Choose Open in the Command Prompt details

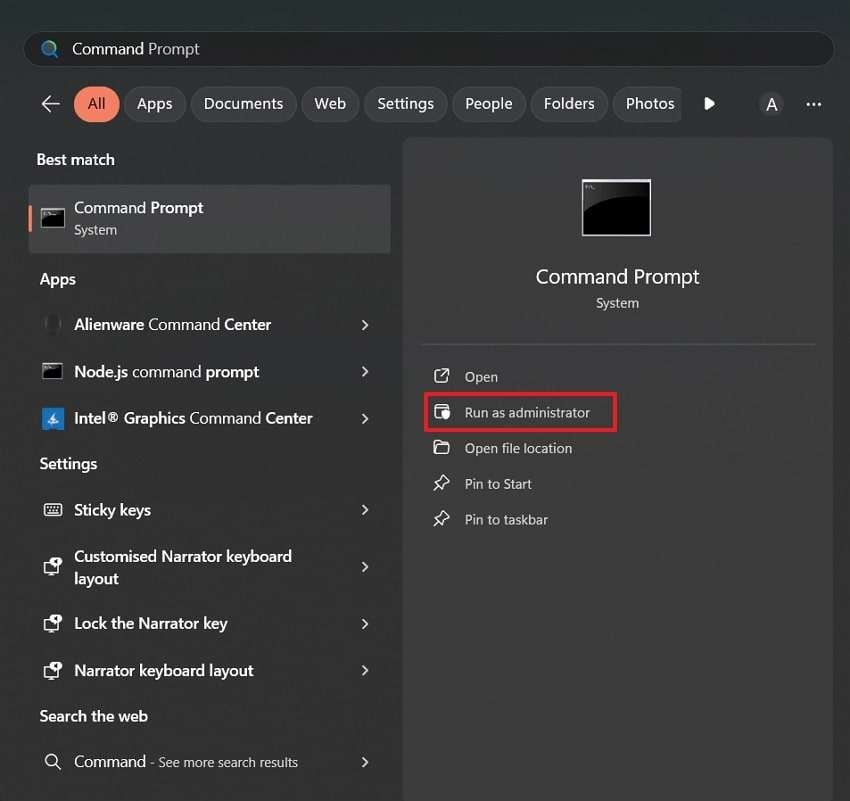[x=481, y=377]
